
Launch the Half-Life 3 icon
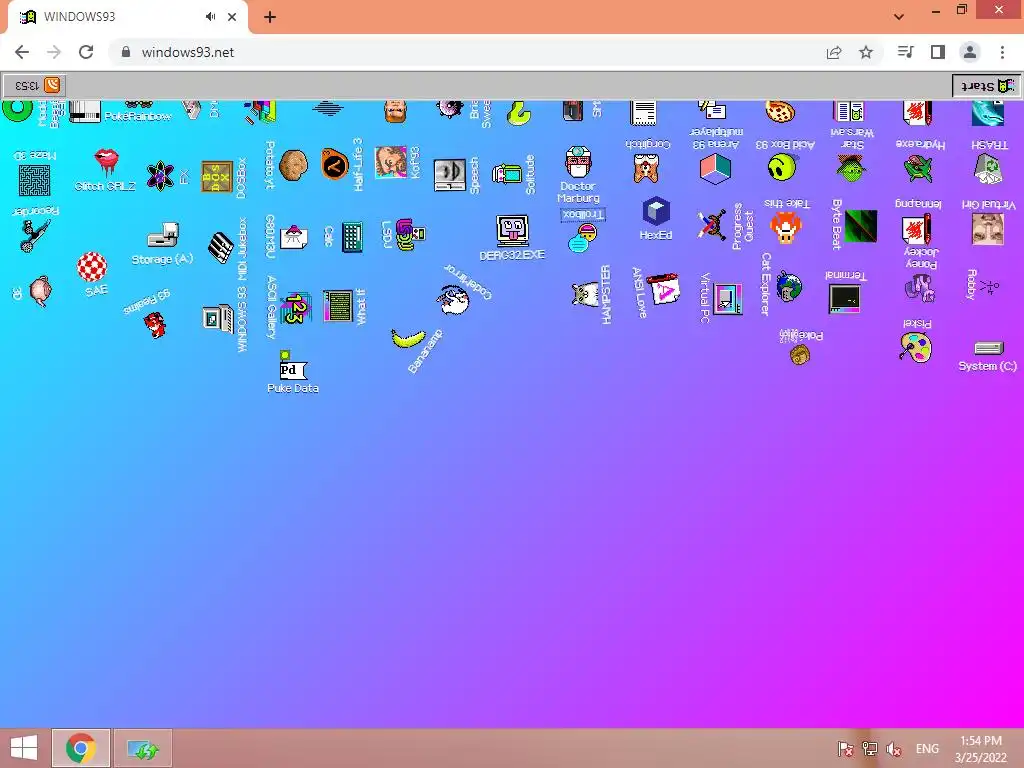tap(335, 163)
